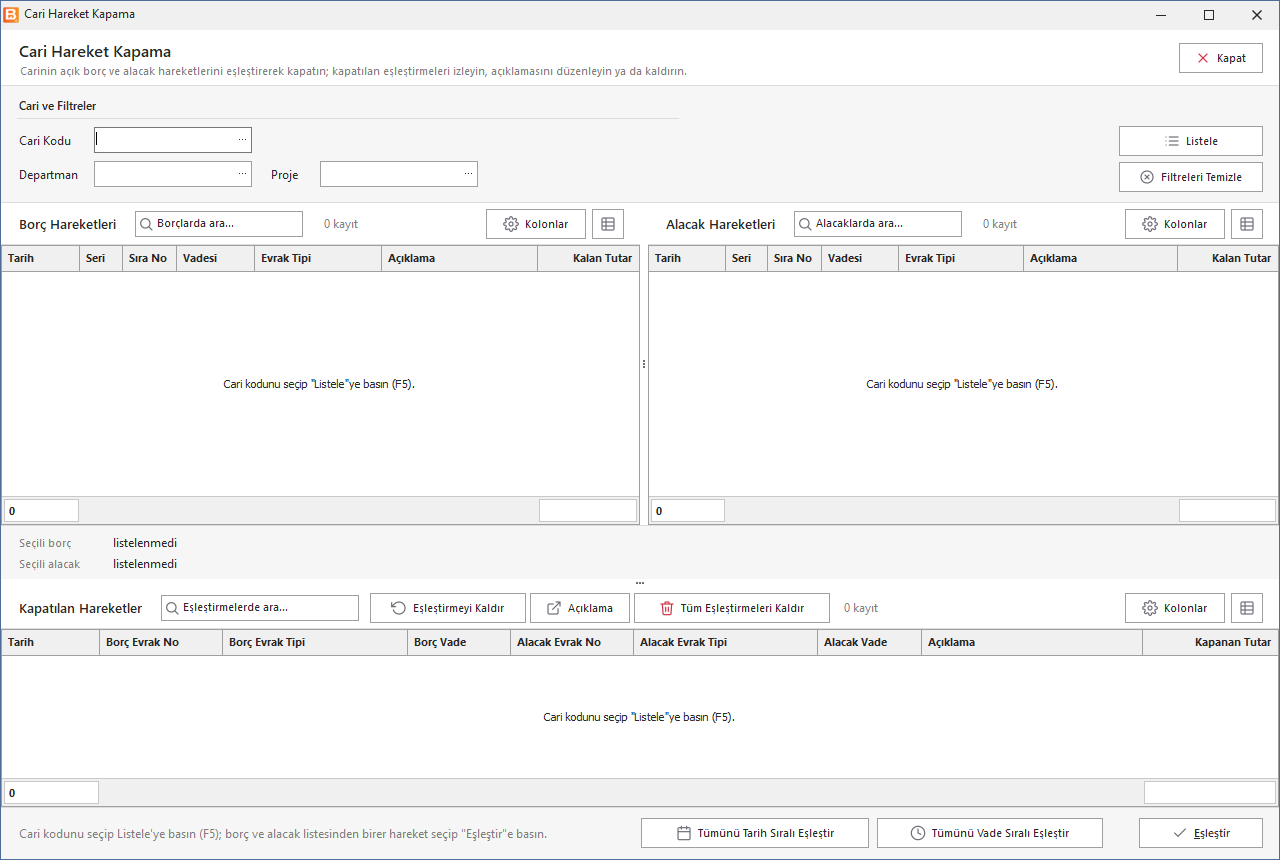Sort Kapatılan Hareketler by Borç Vade

pyautogui.click(x=459, y=642)
